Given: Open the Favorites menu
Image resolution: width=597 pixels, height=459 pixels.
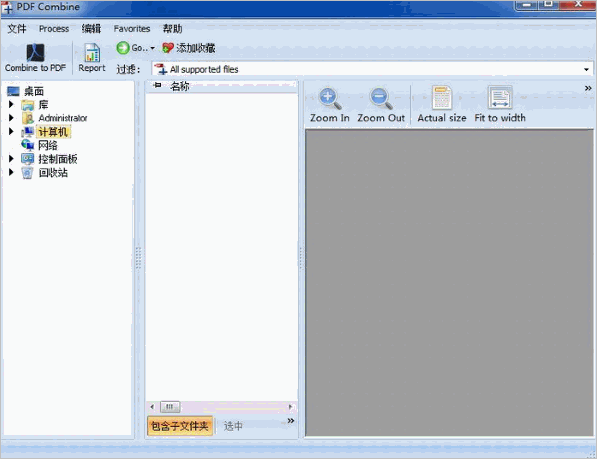Looking at the screenshot, I should 132,29.
